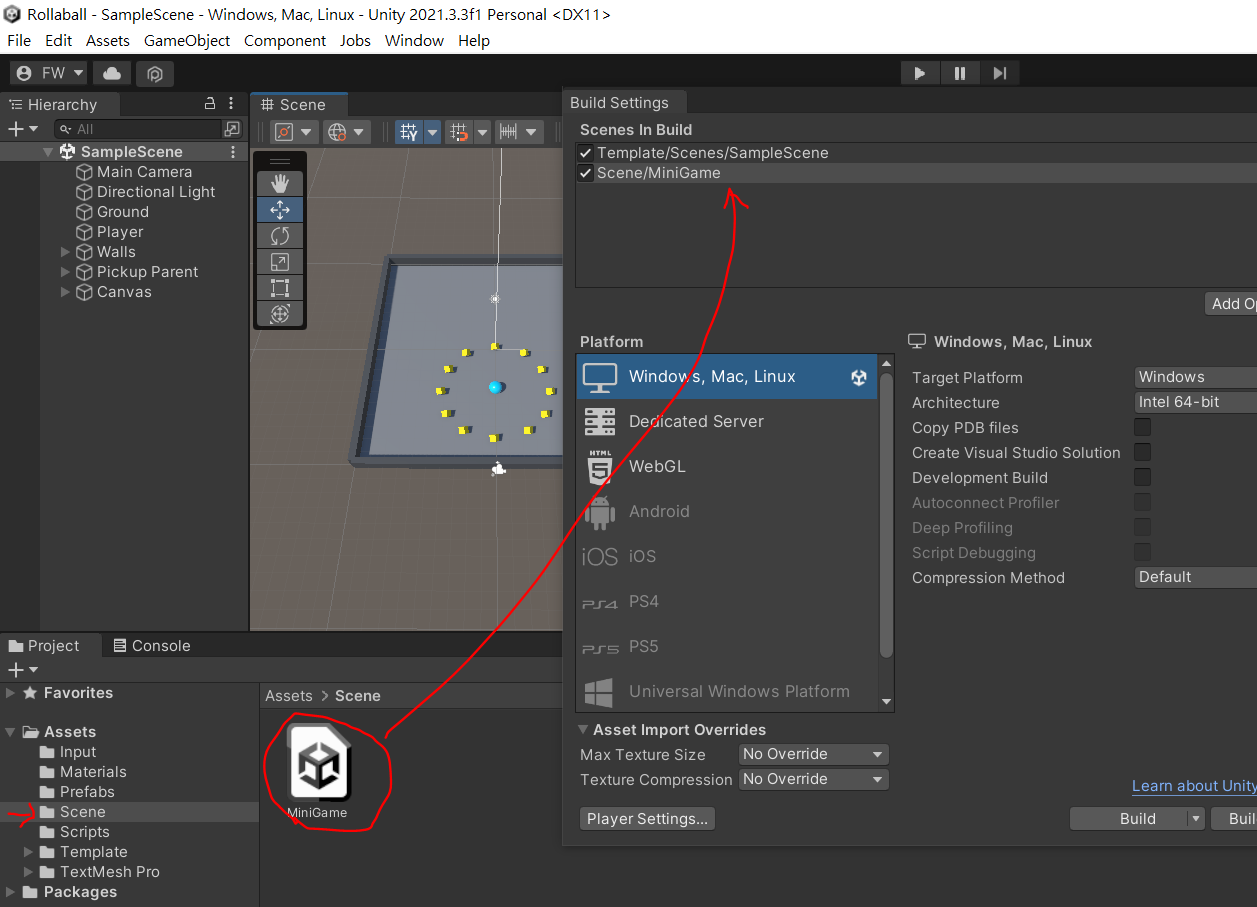1257x907 pixels.
Task: Select the Hand view tool
Action: pos(280,184)
